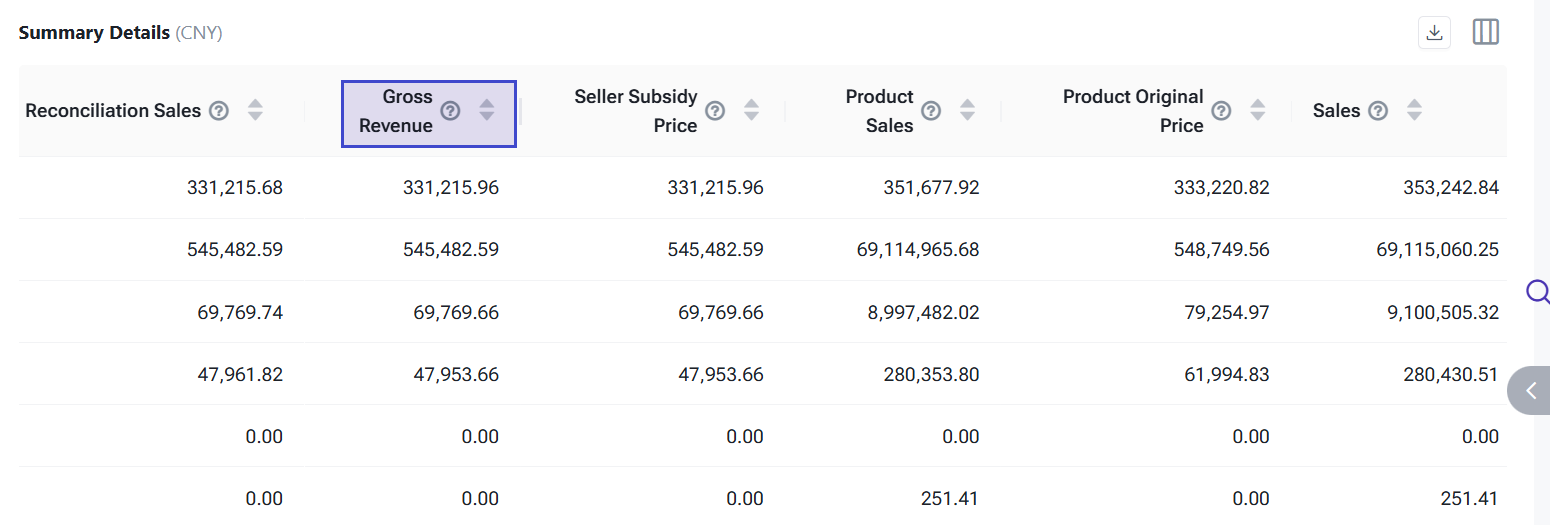Open Product Sales help icon
The height and width of the screenshot is (525, 1550).
931,111
